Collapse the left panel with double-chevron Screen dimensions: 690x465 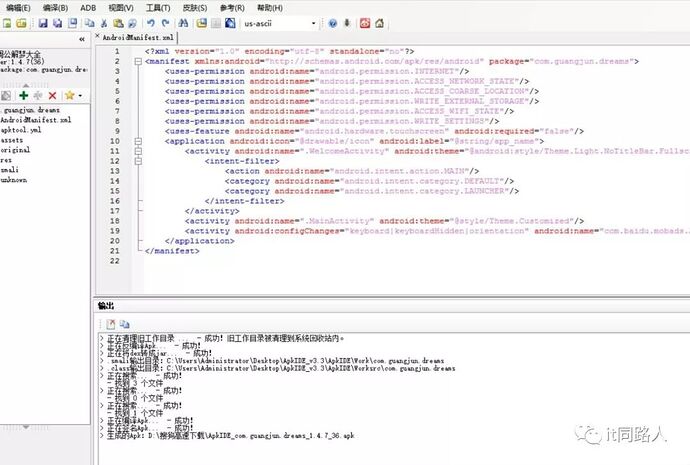coord(80,39)
